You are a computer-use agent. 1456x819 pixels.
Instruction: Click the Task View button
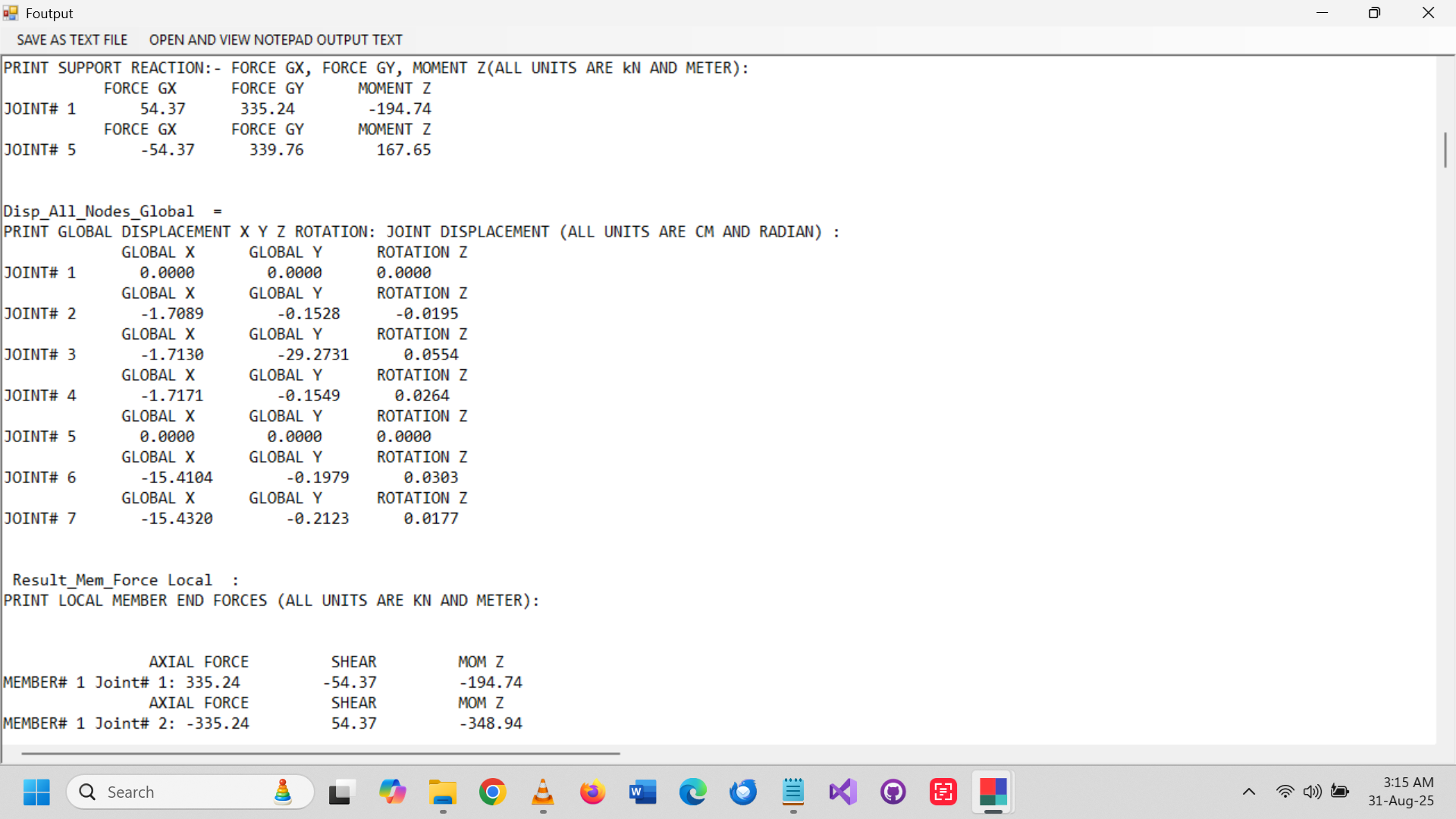coord(341,792)
